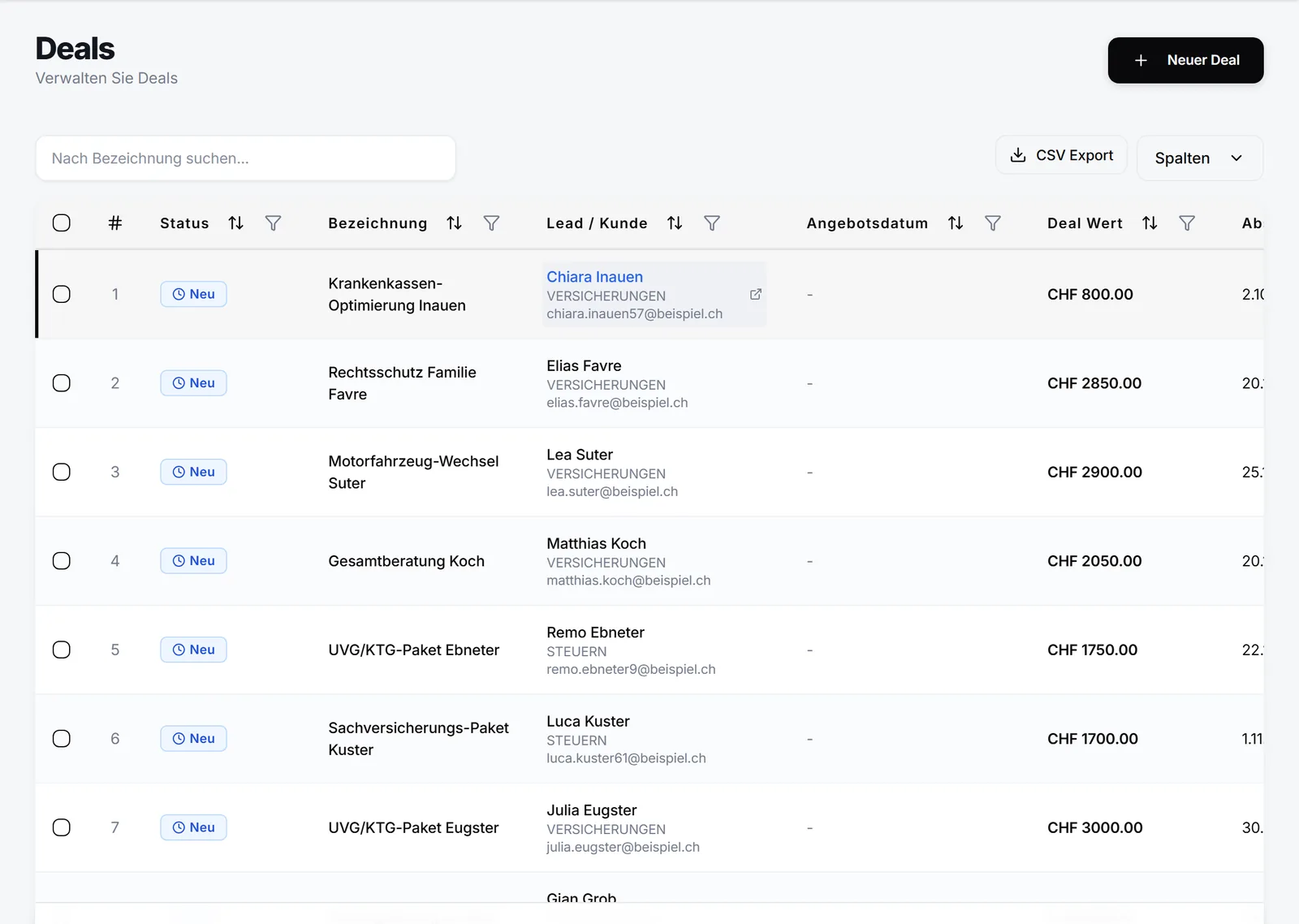Viewport: 1299px width, 924px height.
Task: Open the Lead / Kunde column filter
Action: (712, 223)
